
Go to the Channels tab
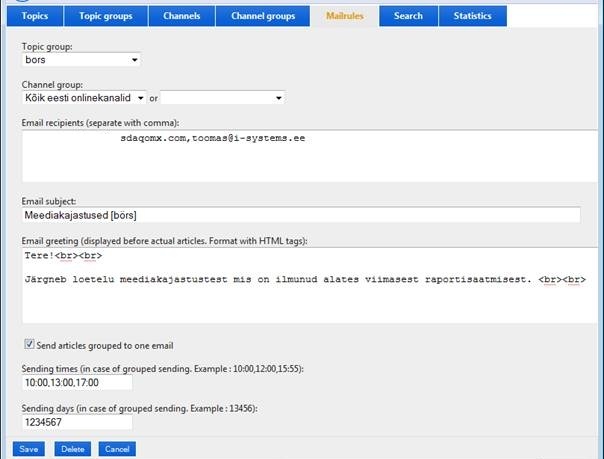coord(182,16)
